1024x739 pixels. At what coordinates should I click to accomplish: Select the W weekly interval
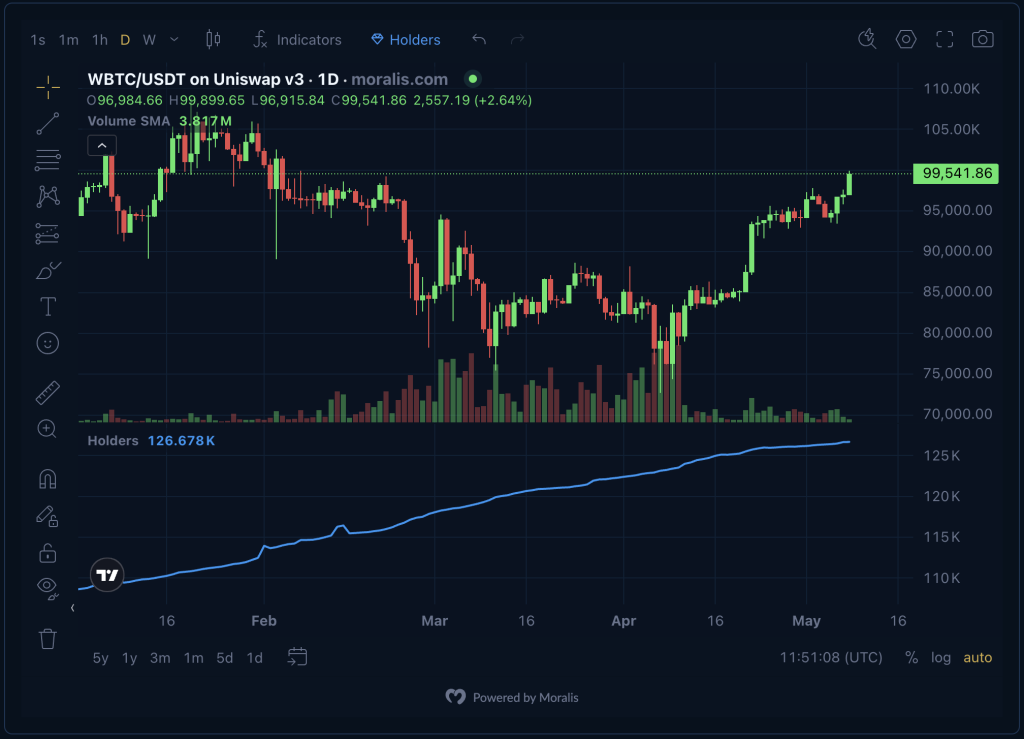pos(150,40)
